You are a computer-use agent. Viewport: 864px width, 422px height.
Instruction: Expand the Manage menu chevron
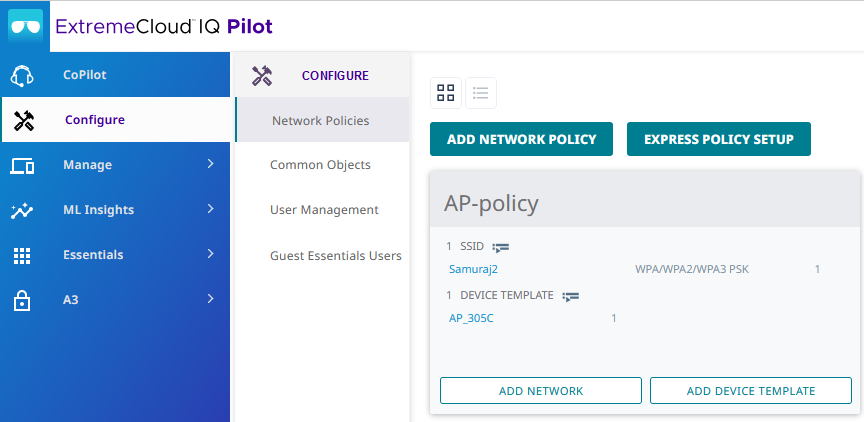(210, 164)
